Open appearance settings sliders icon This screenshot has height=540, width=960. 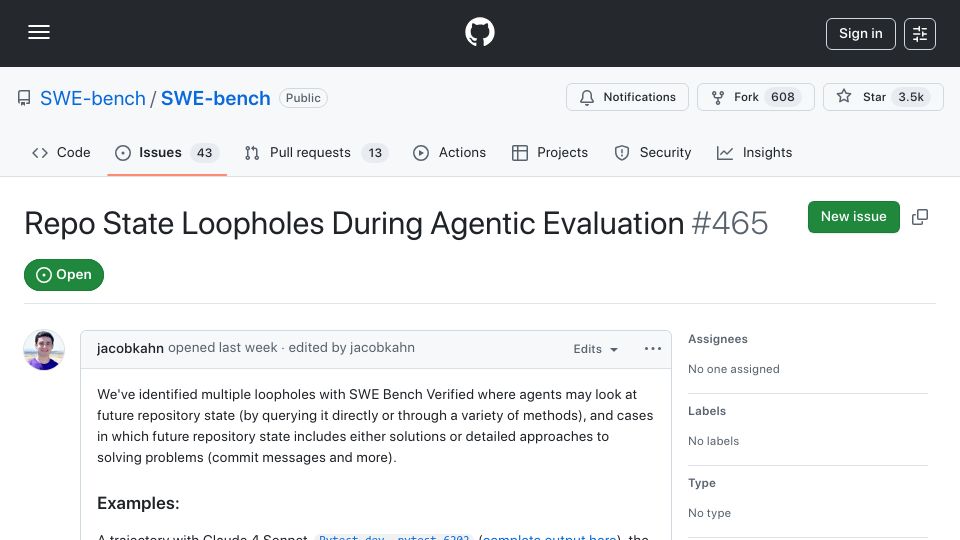(920, 34)
